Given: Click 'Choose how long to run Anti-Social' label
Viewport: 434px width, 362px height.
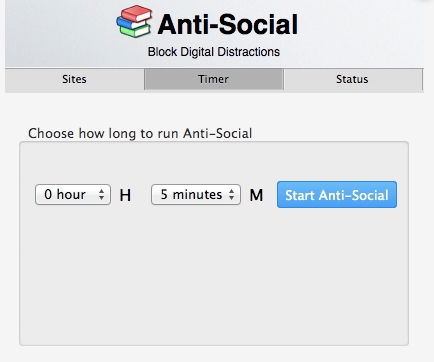Looking at the screenshot, I should 140,134.
